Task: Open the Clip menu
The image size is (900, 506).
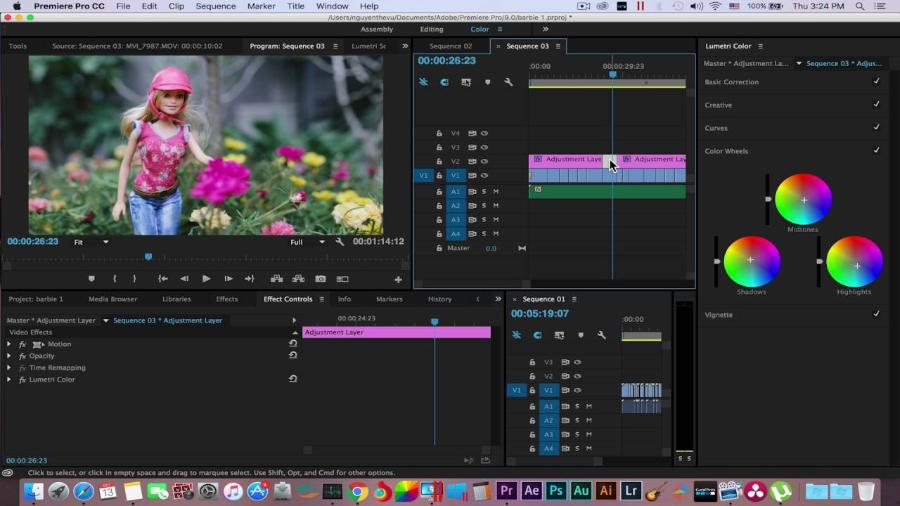Action: point(176,6)
